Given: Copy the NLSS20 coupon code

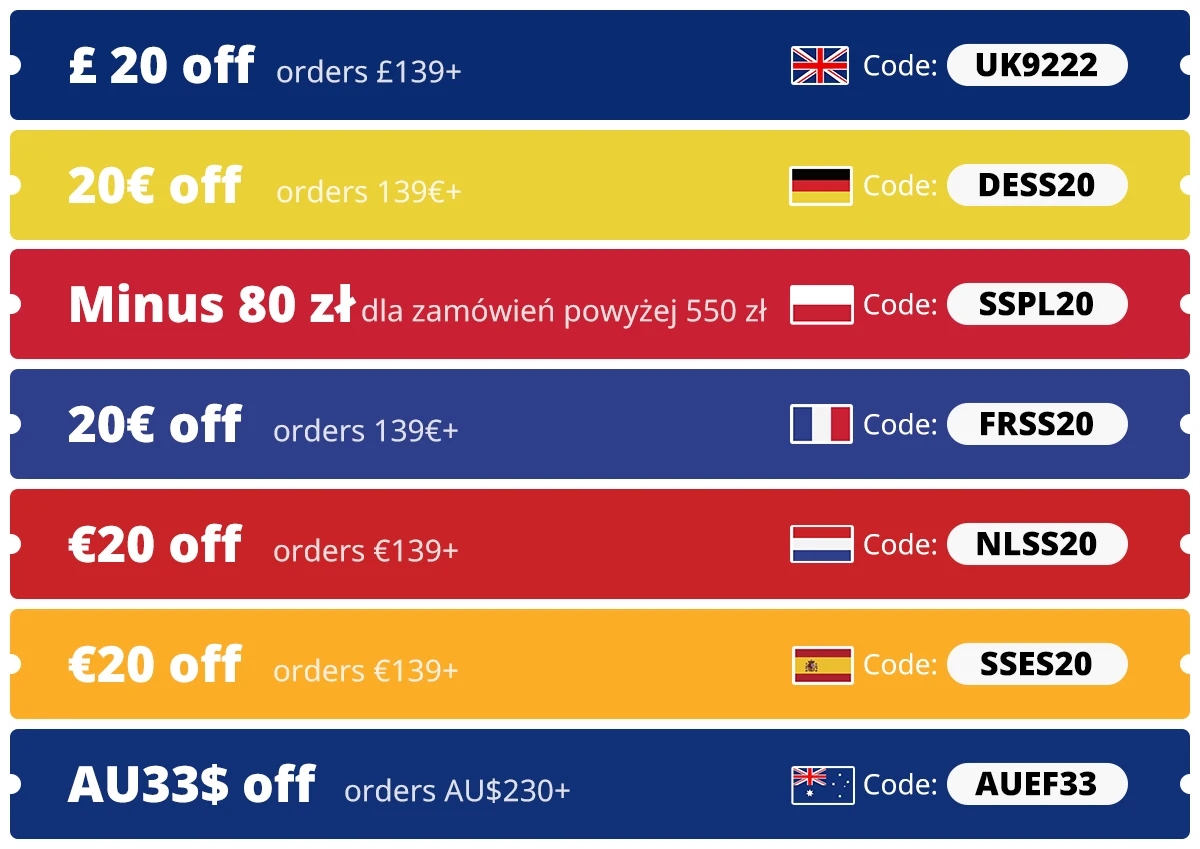Looking at the screenshot, I should pyautogui.click(x=1036, y=544).
